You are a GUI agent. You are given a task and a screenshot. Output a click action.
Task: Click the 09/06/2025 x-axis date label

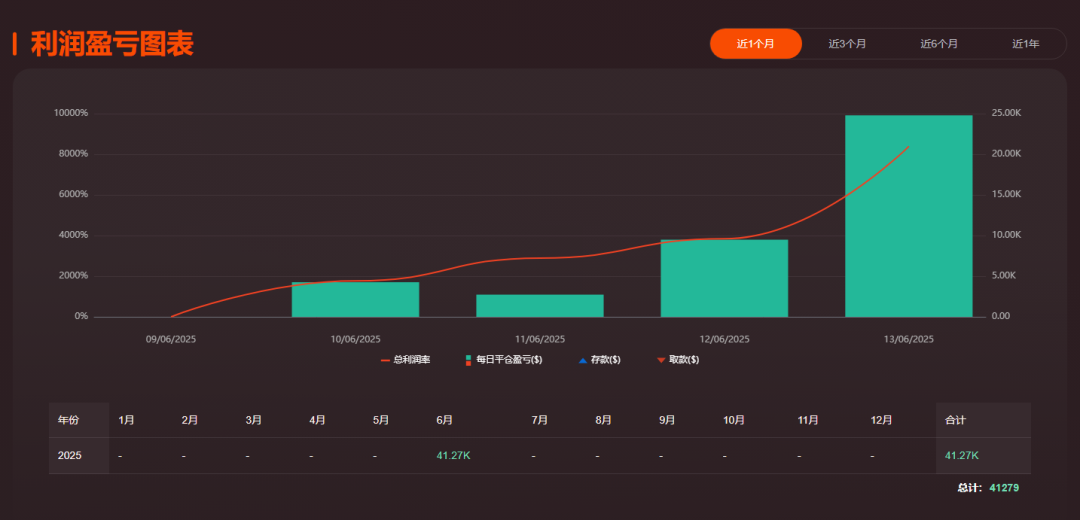(x=171, y=339)
